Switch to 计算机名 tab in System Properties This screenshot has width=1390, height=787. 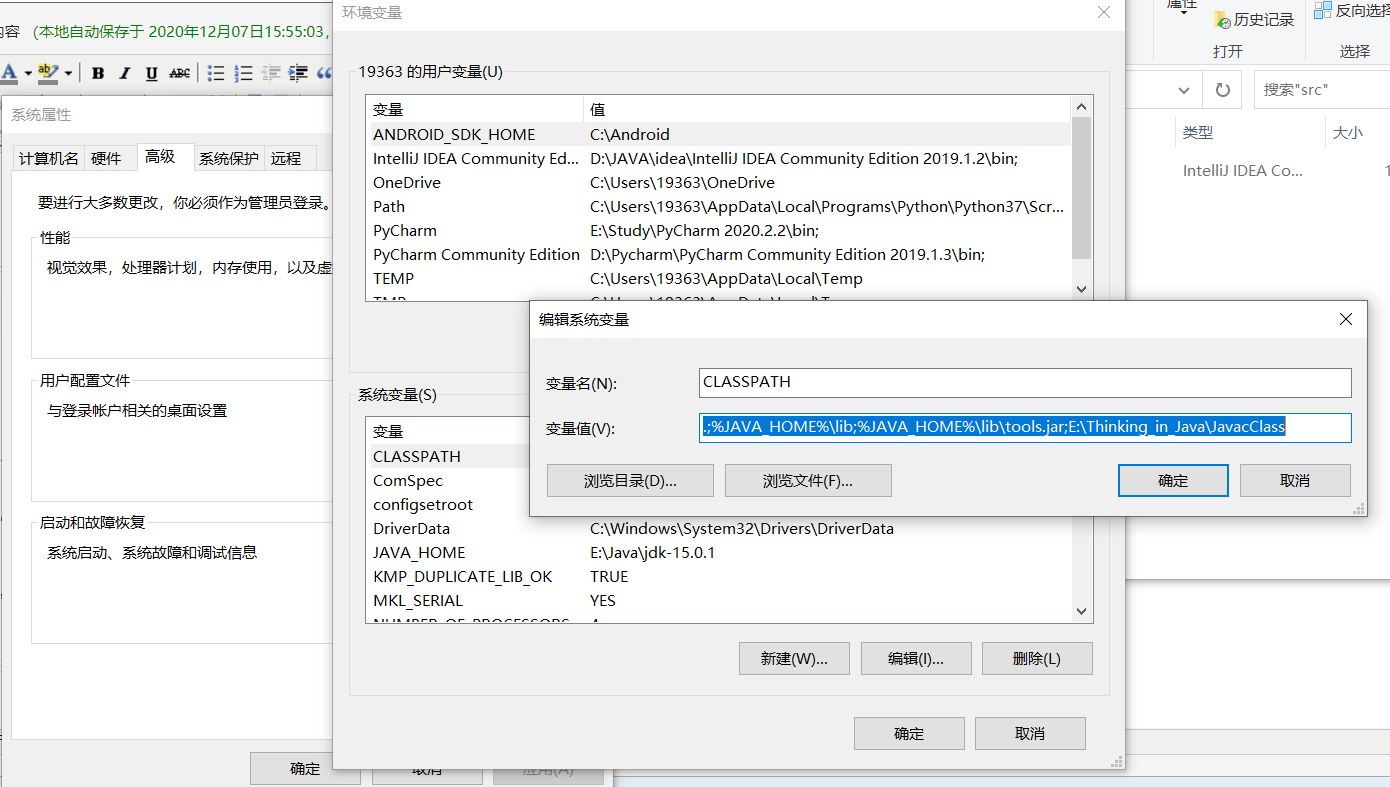(49, 158)
